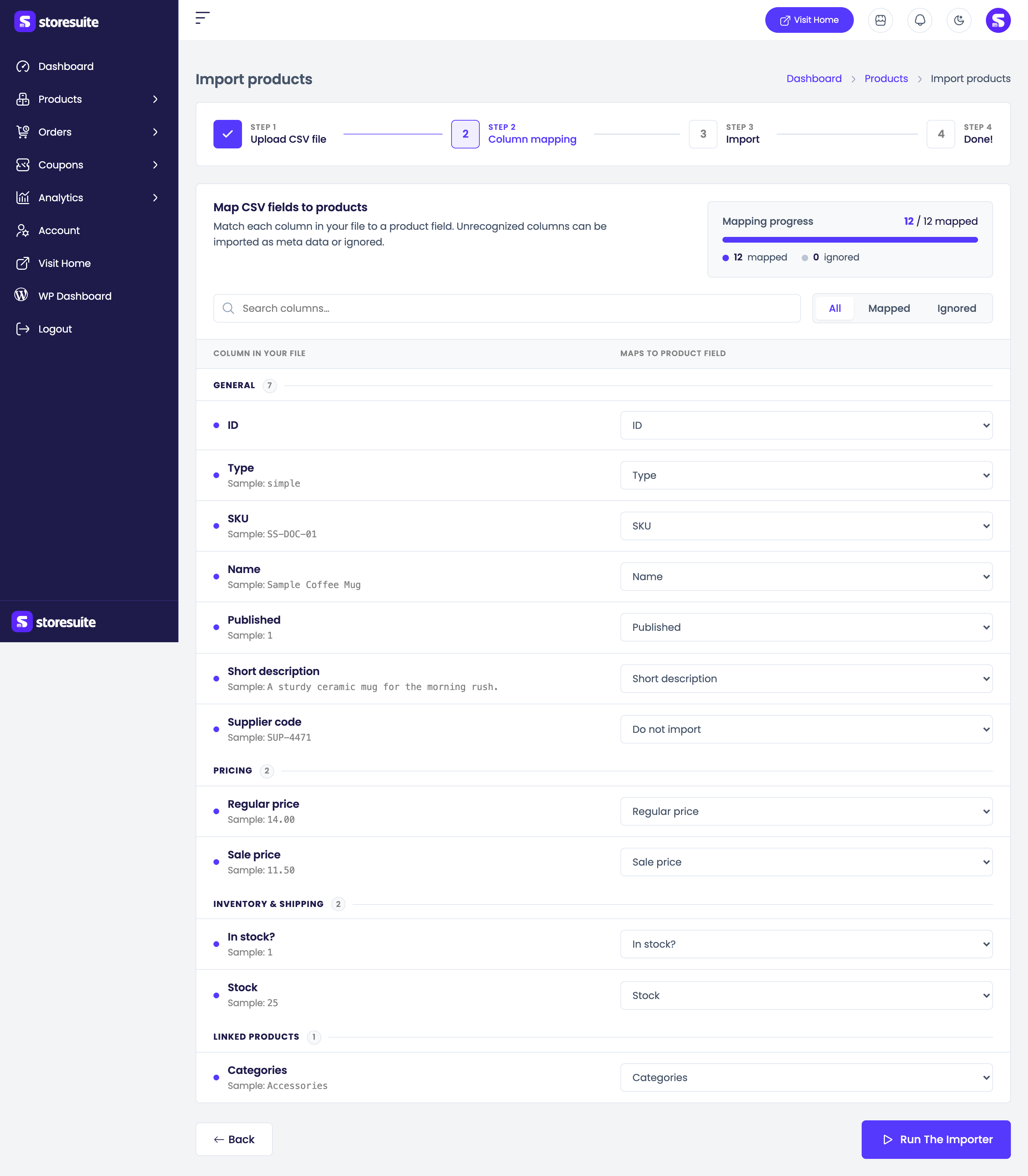Viewport: 1028px width, 1176px height.
Task: Click the Products box icon in sidebar
Action: pos(22,99)
